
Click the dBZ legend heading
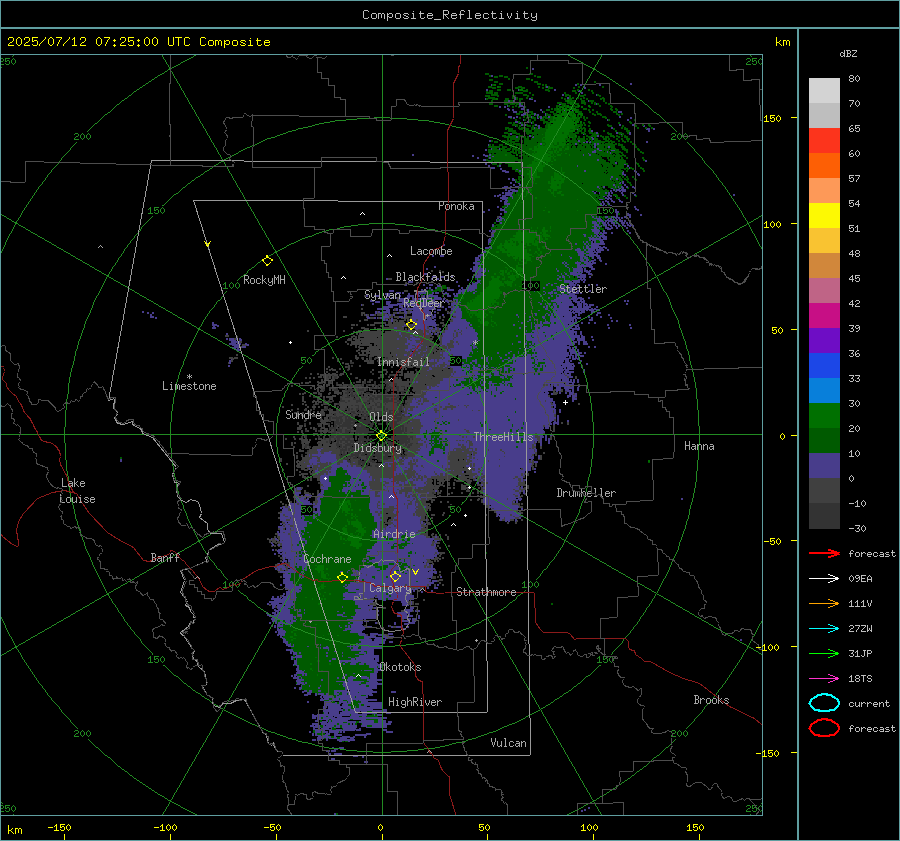(x=848, y=53)
